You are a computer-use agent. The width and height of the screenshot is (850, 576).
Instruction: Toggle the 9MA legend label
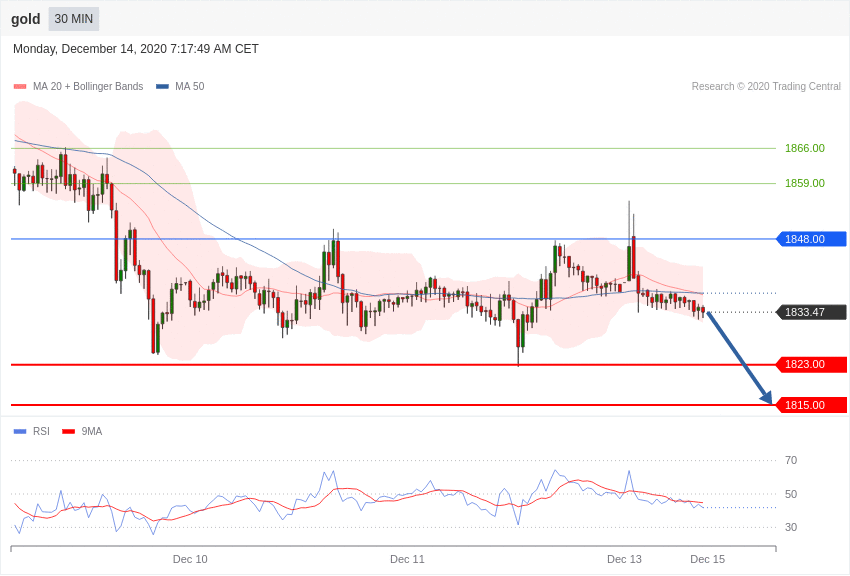[x=92, y=431]
